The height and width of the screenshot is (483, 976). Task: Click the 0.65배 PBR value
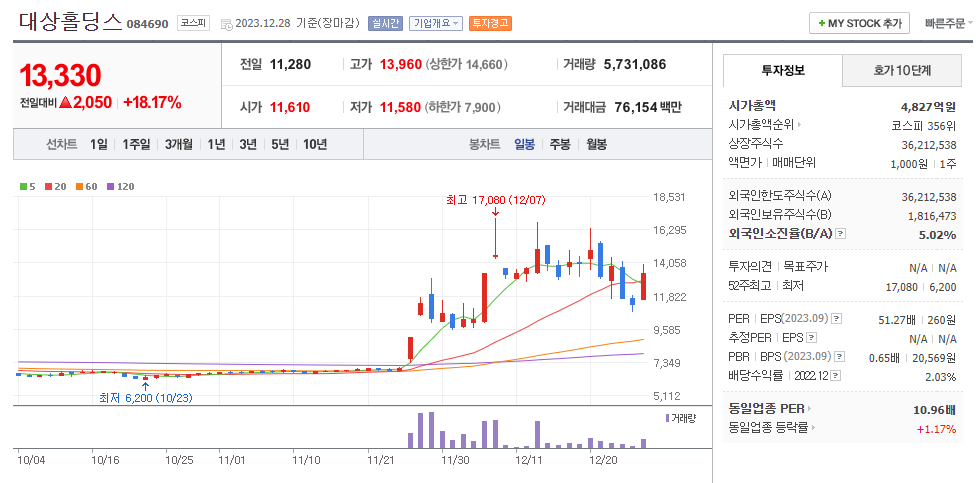click(884, 358)
